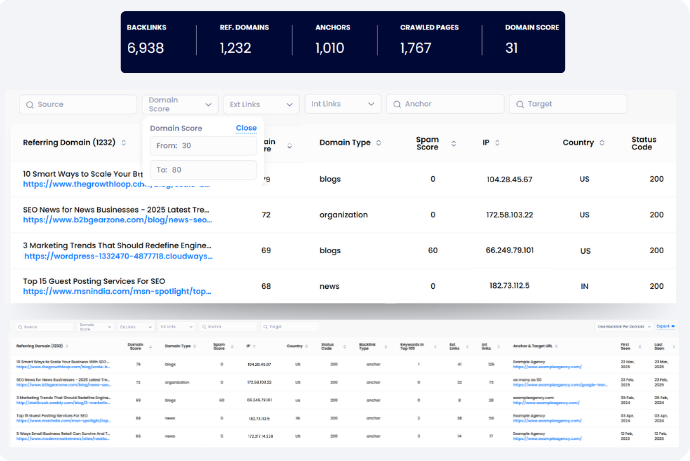Sort the small lower table by Country
This screenshot has width=690, height=461.
point(307,346)
